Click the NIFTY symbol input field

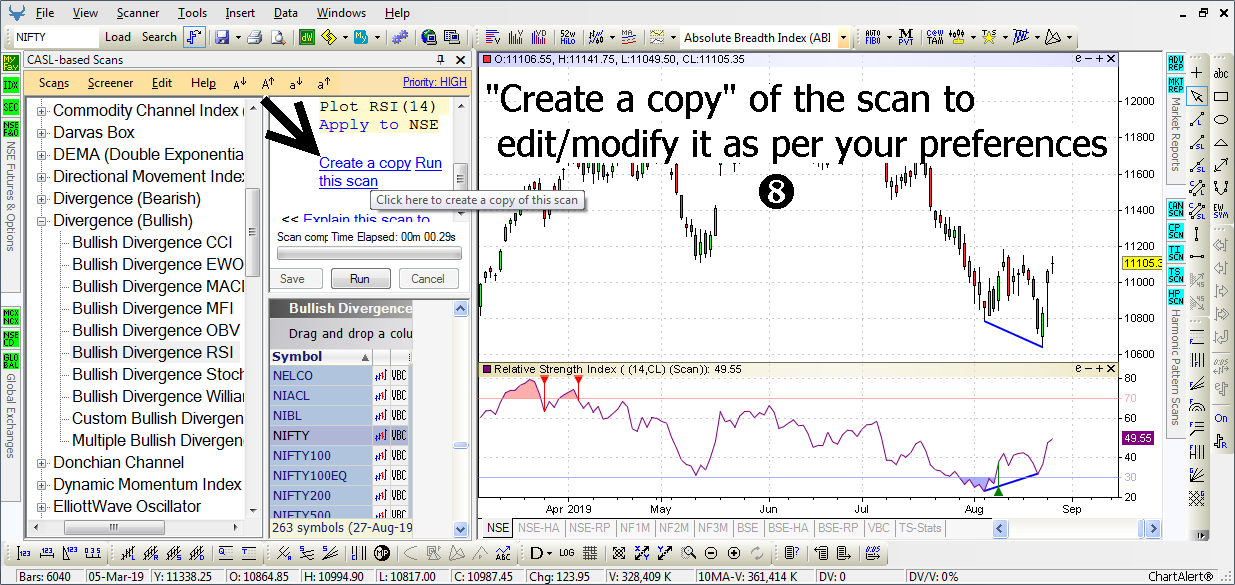point(55,37)
